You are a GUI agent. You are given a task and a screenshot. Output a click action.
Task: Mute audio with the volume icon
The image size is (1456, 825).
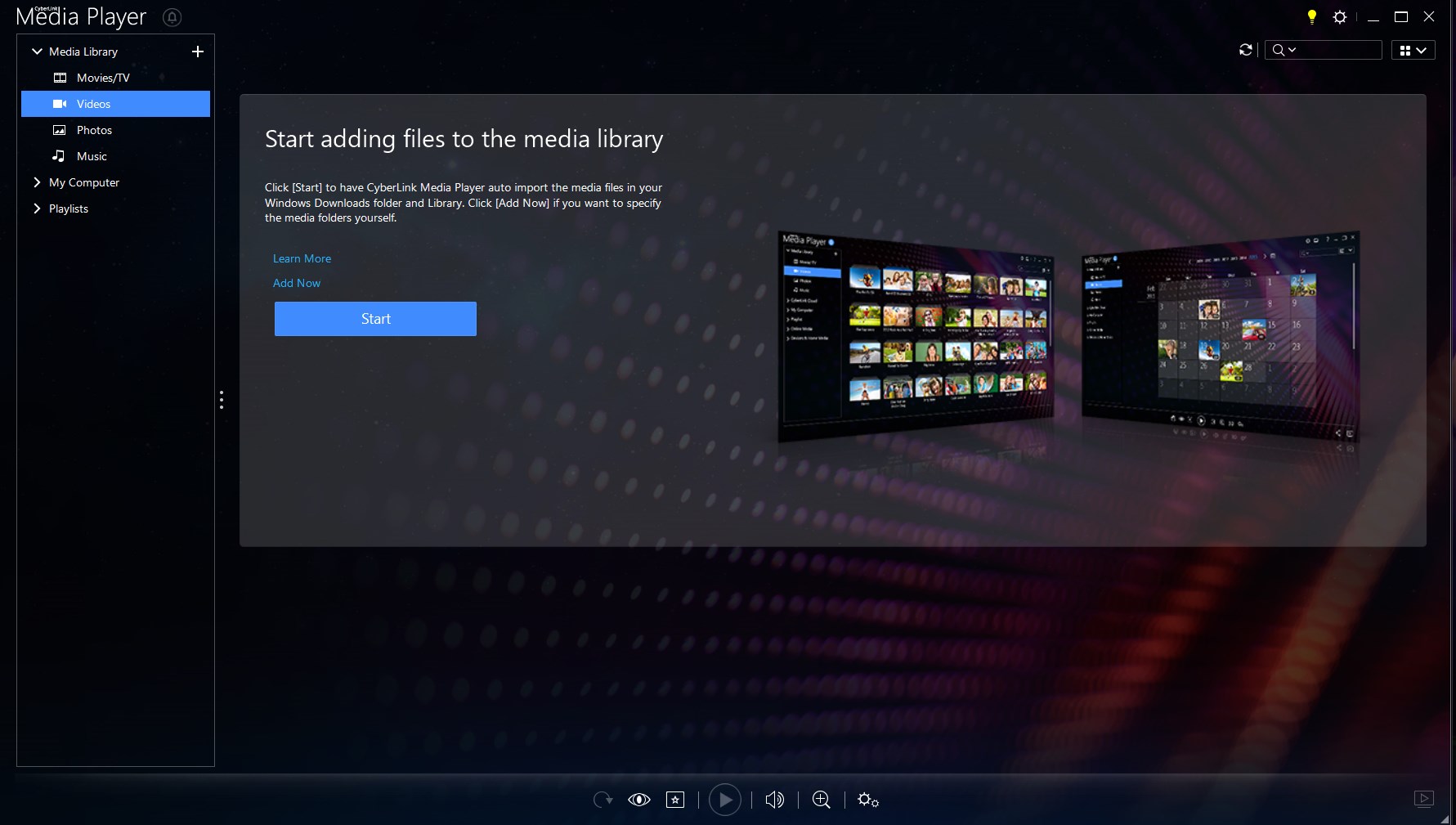(774, 800)
